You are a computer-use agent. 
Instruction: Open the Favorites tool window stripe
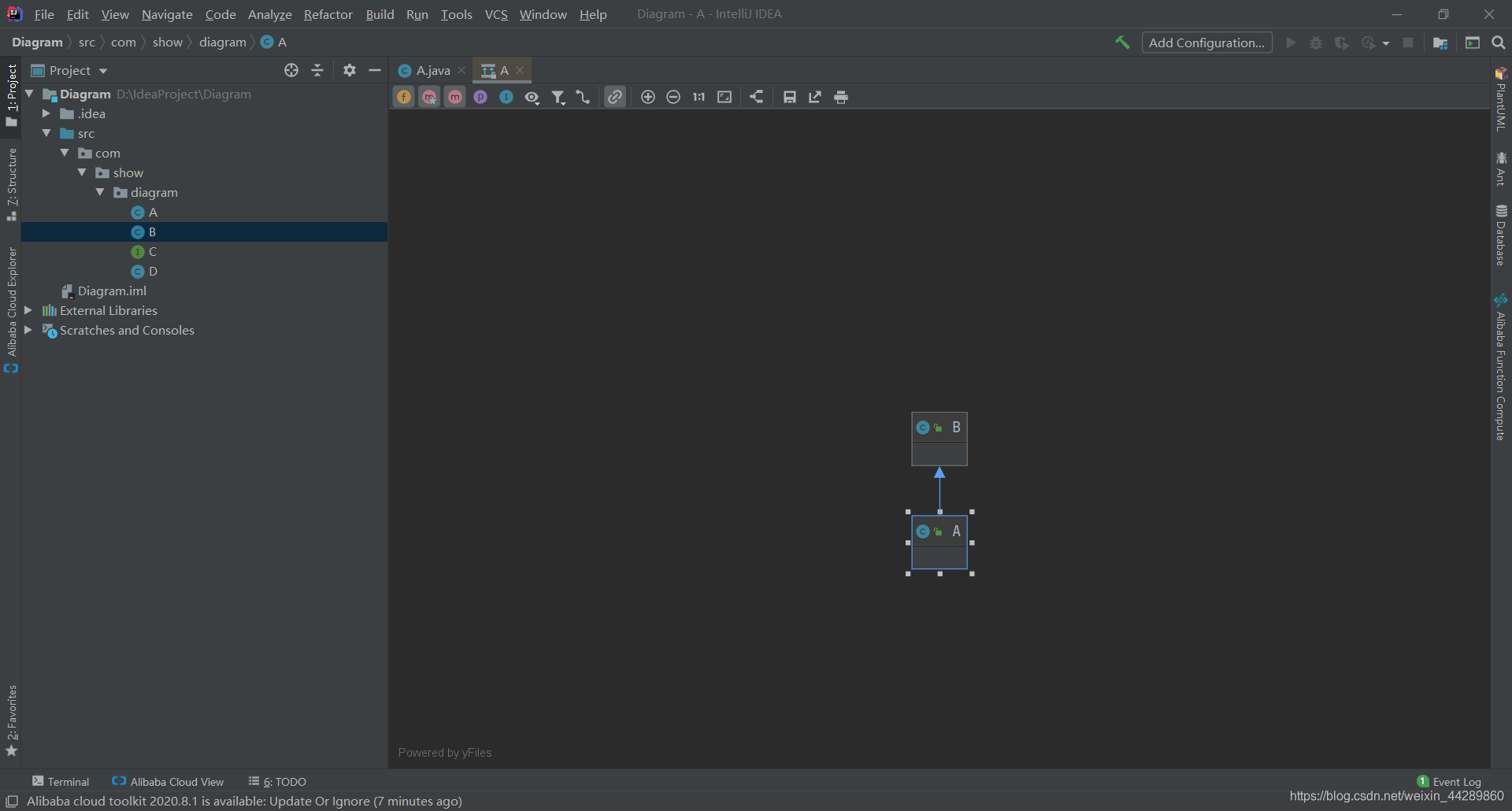[11, 720]
